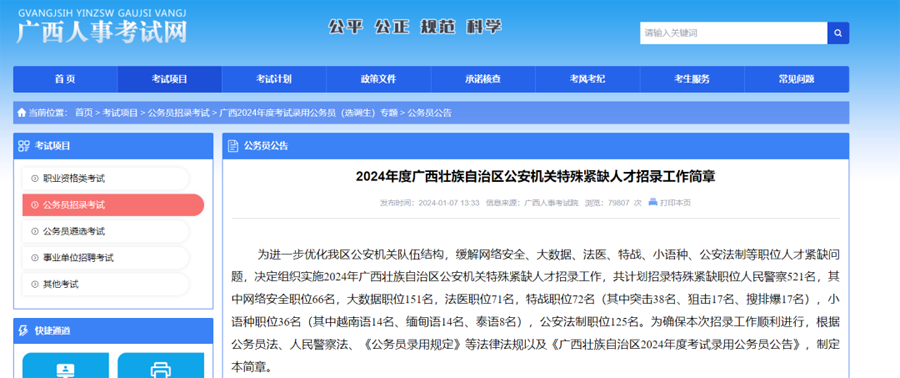The height and width of the screenshot is (378, 900).
Task: Focus the keyword search input field
Action: [x=734, y=33]
